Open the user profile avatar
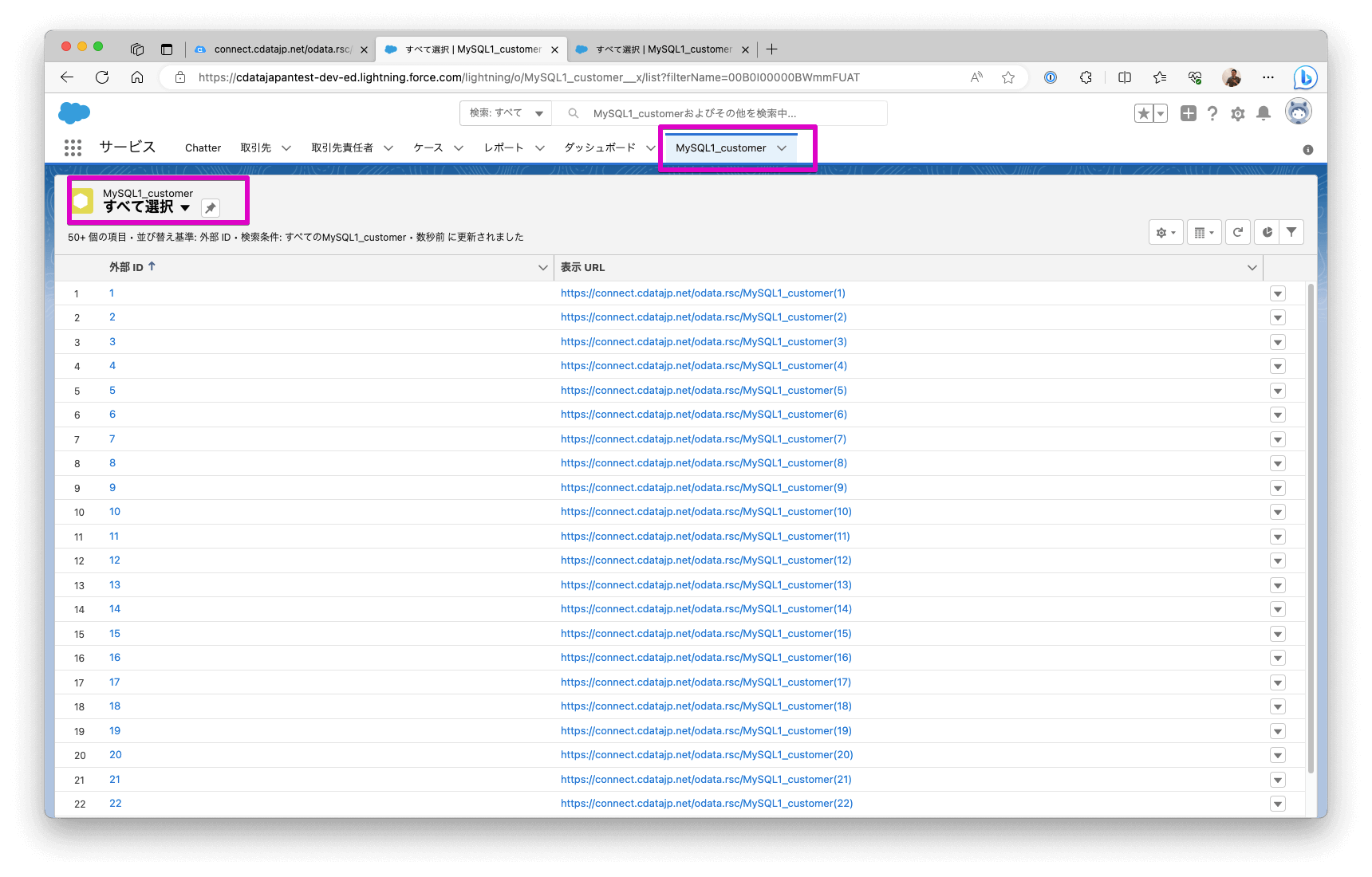This screenshot has width=1372, height=877. (1299, 112)
